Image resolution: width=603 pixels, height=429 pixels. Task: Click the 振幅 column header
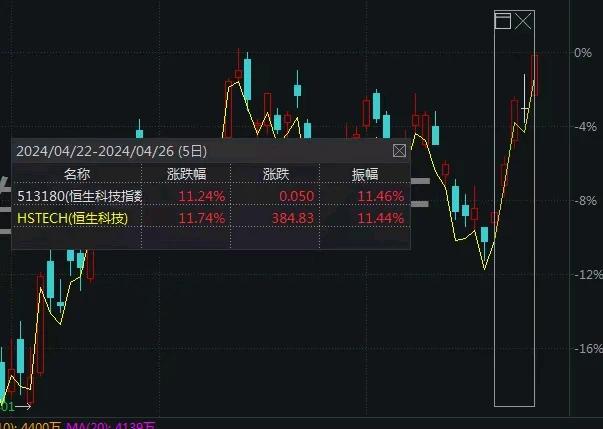pyautogui.click(x=365, y=174)
